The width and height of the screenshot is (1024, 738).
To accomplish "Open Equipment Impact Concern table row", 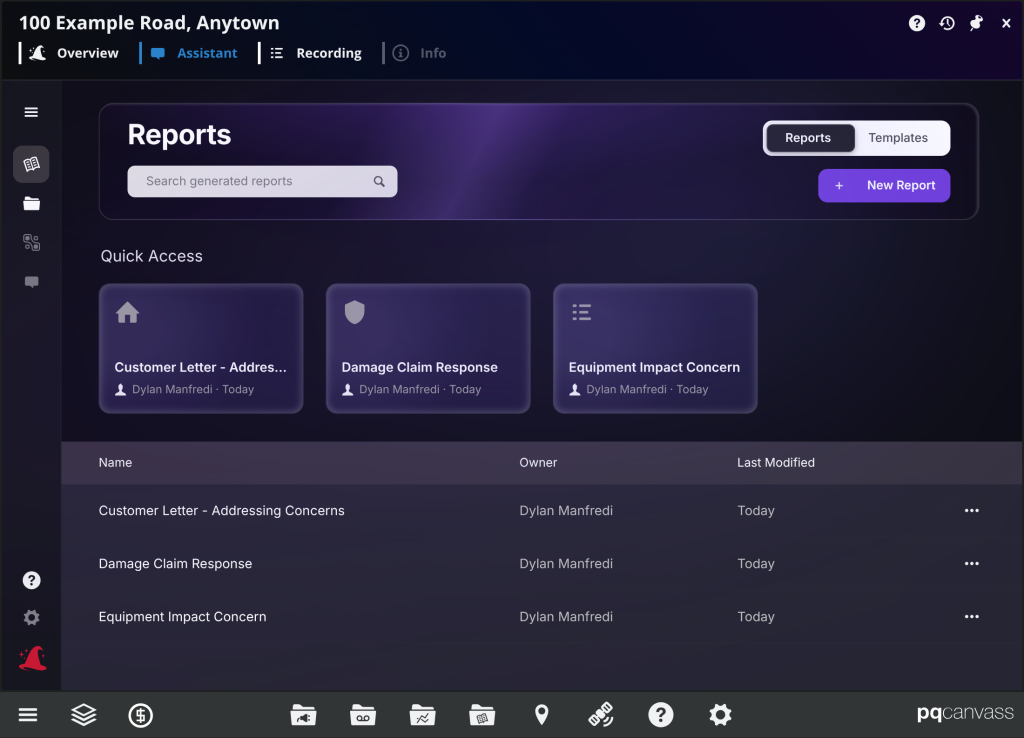I will click(x=542, y=617).
